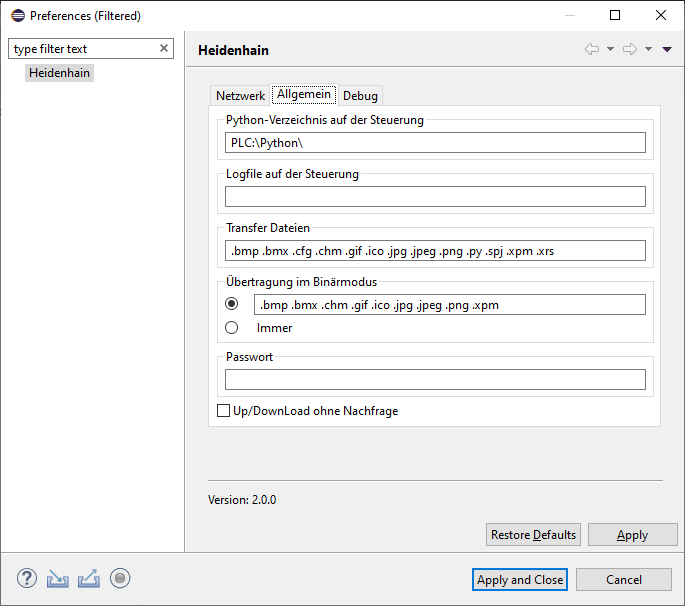Viewport: 685px width, 606px height.
Task: Select Heidenhain in the preferences tree
Action: pos(59,73)
